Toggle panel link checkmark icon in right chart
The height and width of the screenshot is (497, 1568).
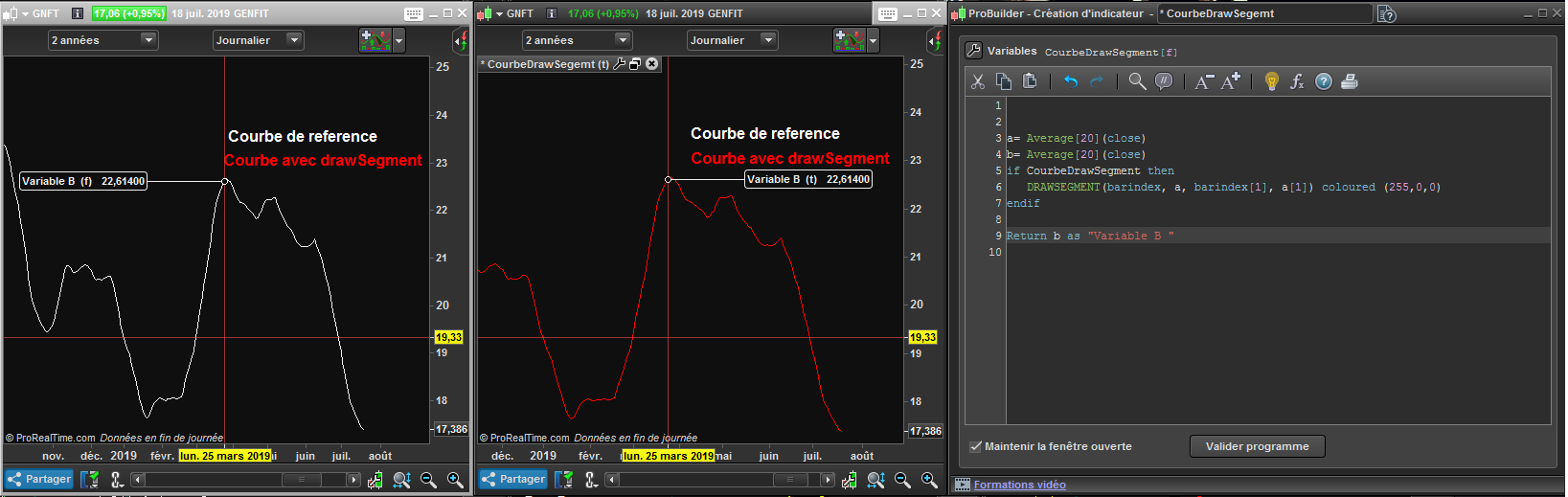pos(564,480)
